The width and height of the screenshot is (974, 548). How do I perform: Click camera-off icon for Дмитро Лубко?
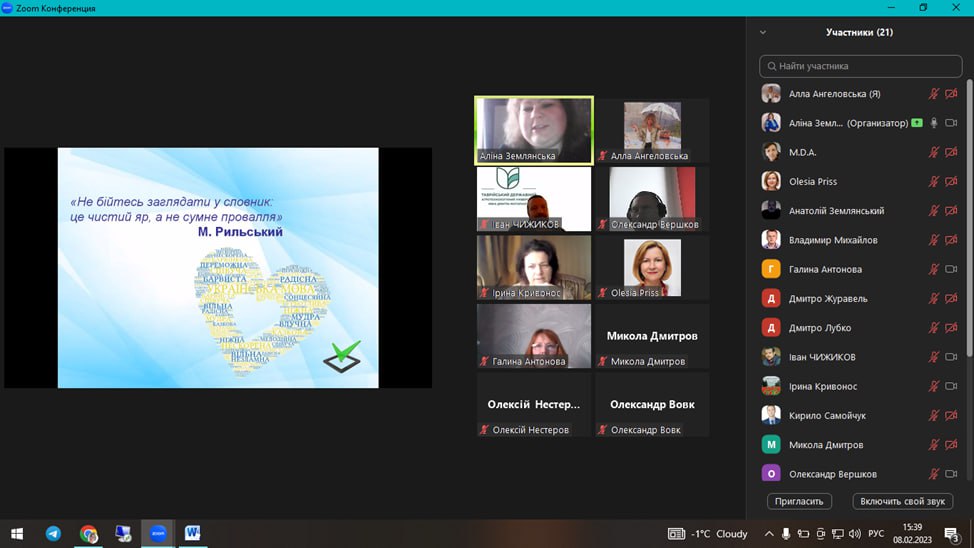tap(951, 327)
